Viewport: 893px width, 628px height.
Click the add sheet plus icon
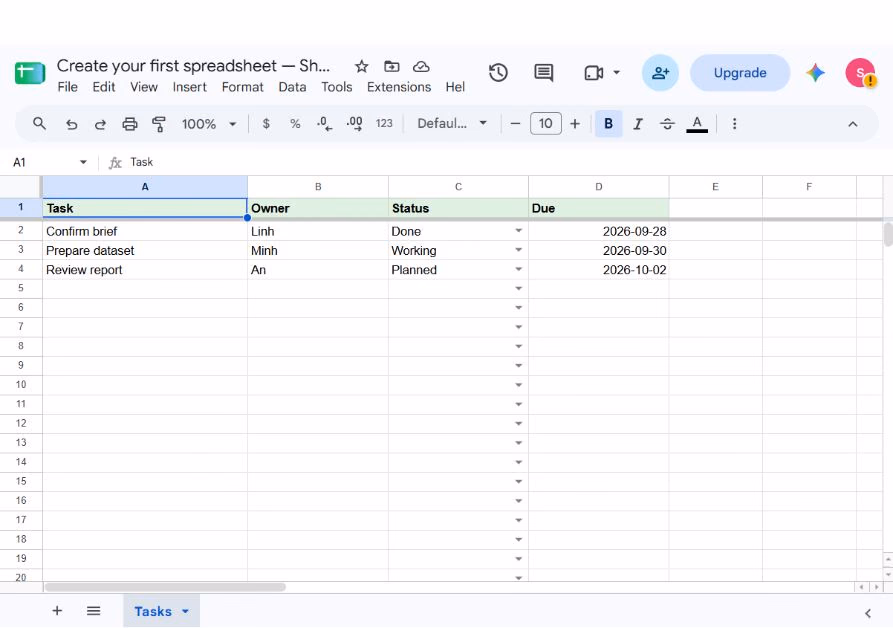tap(57, 611)
